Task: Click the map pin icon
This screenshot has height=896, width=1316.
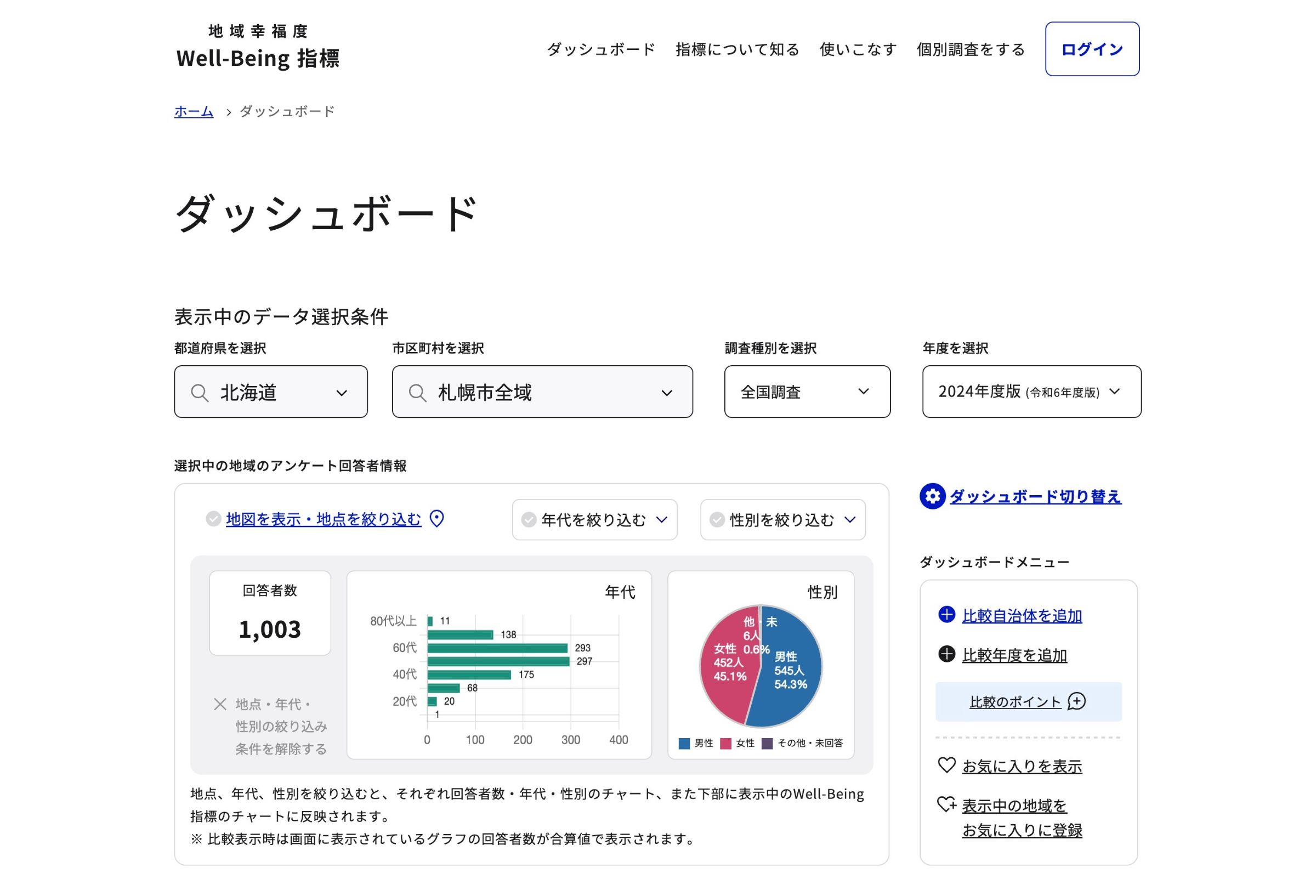Action: click(436, 518)
